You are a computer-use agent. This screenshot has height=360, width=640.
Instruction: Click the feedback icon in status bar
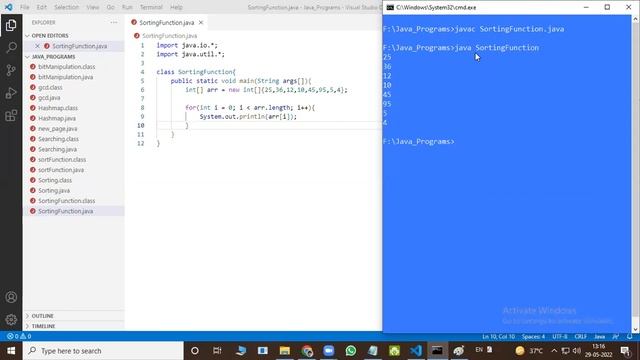616,336
